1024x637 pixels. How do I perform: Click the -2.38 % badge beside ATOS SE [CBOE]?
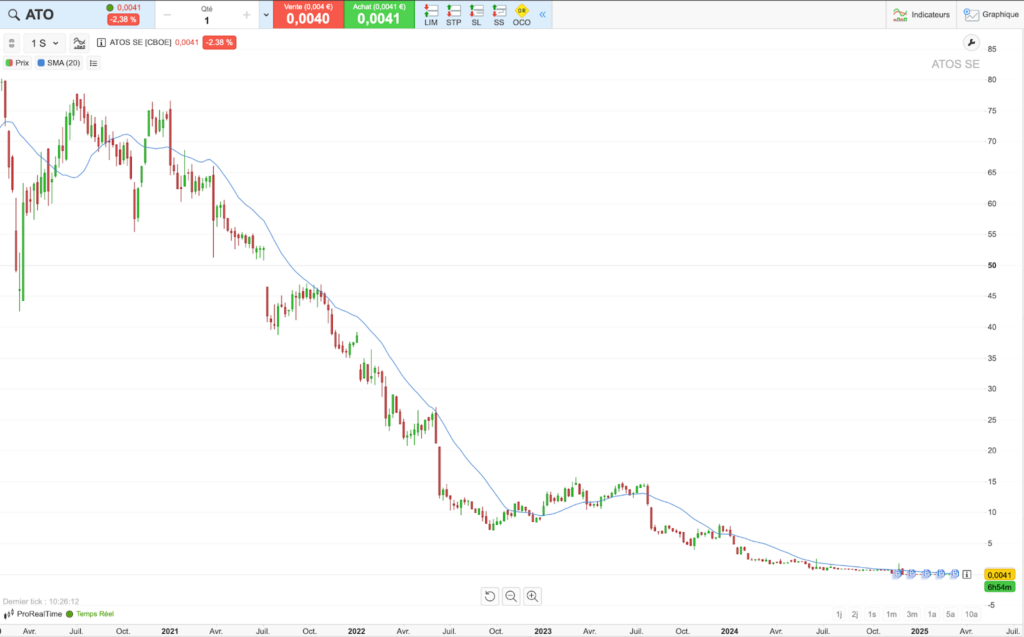219,42
